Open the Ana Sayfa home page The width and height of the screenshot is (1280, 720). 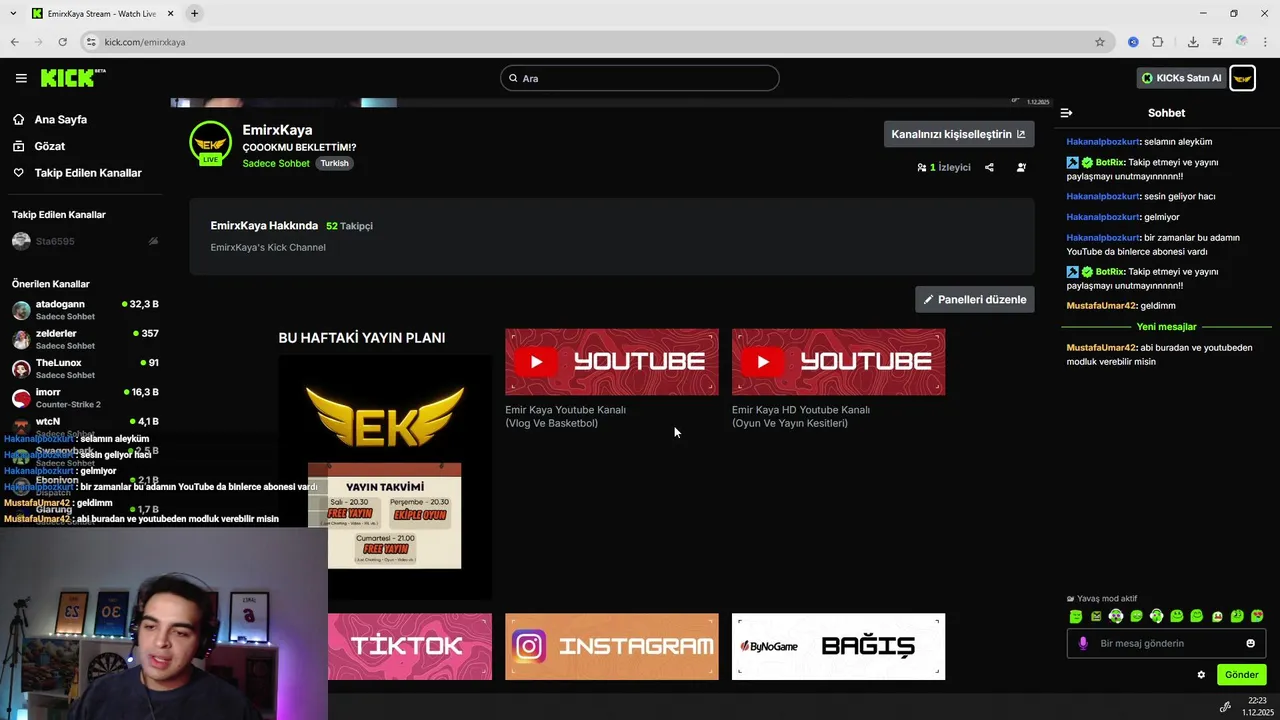(x=60, y=119)
